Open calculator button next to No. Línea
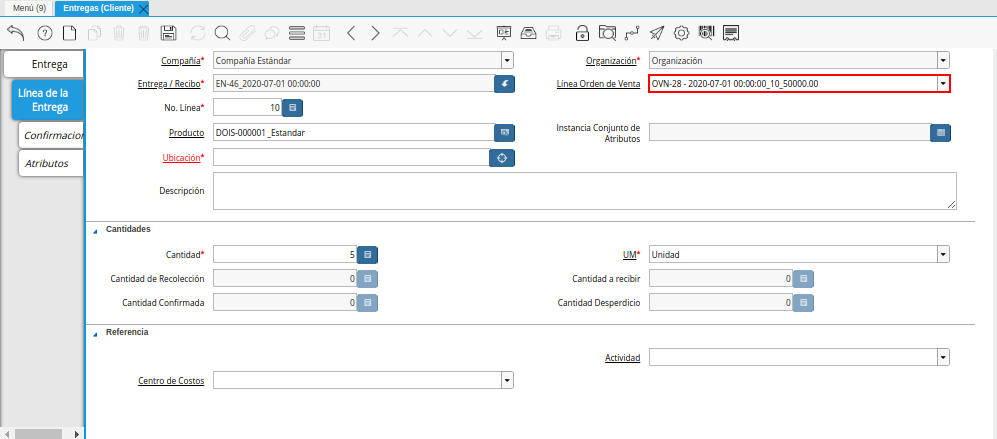Viewport: 997px width, 439px height. point(292,108)
